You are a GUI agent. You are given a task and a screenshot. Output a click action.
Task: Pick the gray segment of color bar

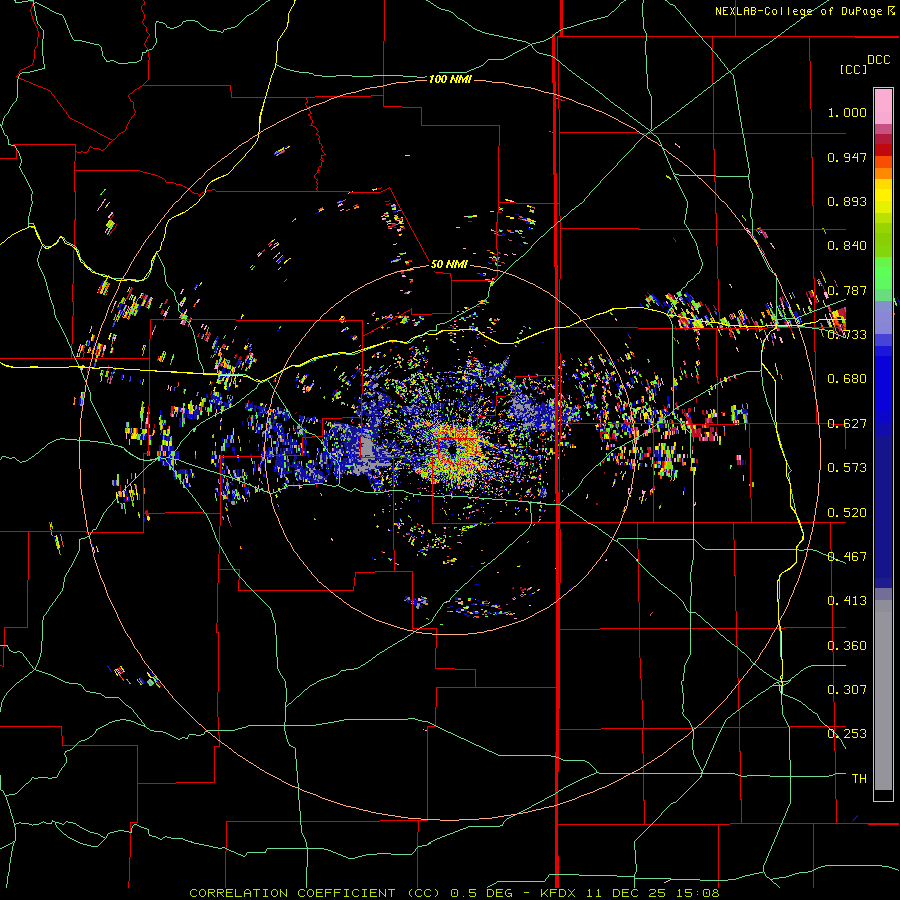coord(883,695)
